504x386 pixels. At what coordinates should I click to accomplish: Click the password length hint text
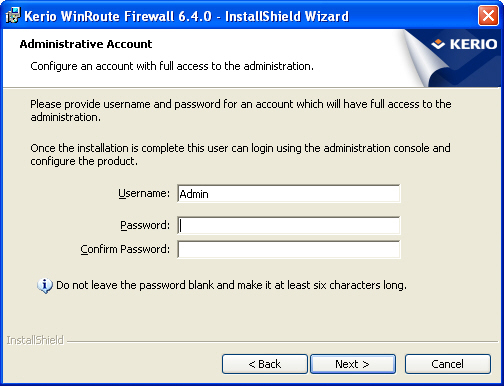tap(231, 285)
